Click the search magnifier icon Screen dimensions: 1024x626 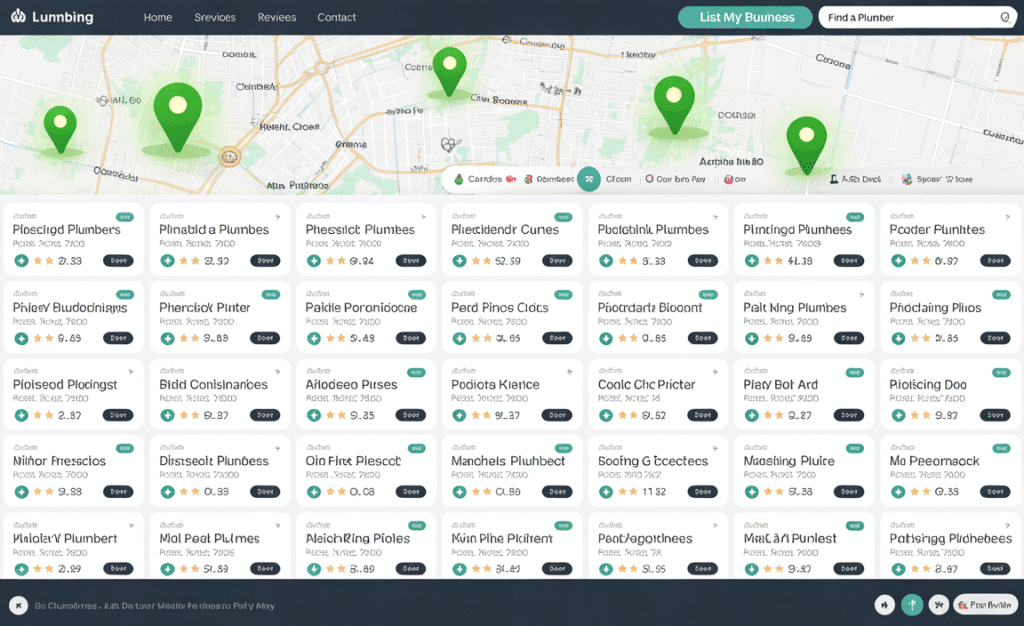point(1004,17)
